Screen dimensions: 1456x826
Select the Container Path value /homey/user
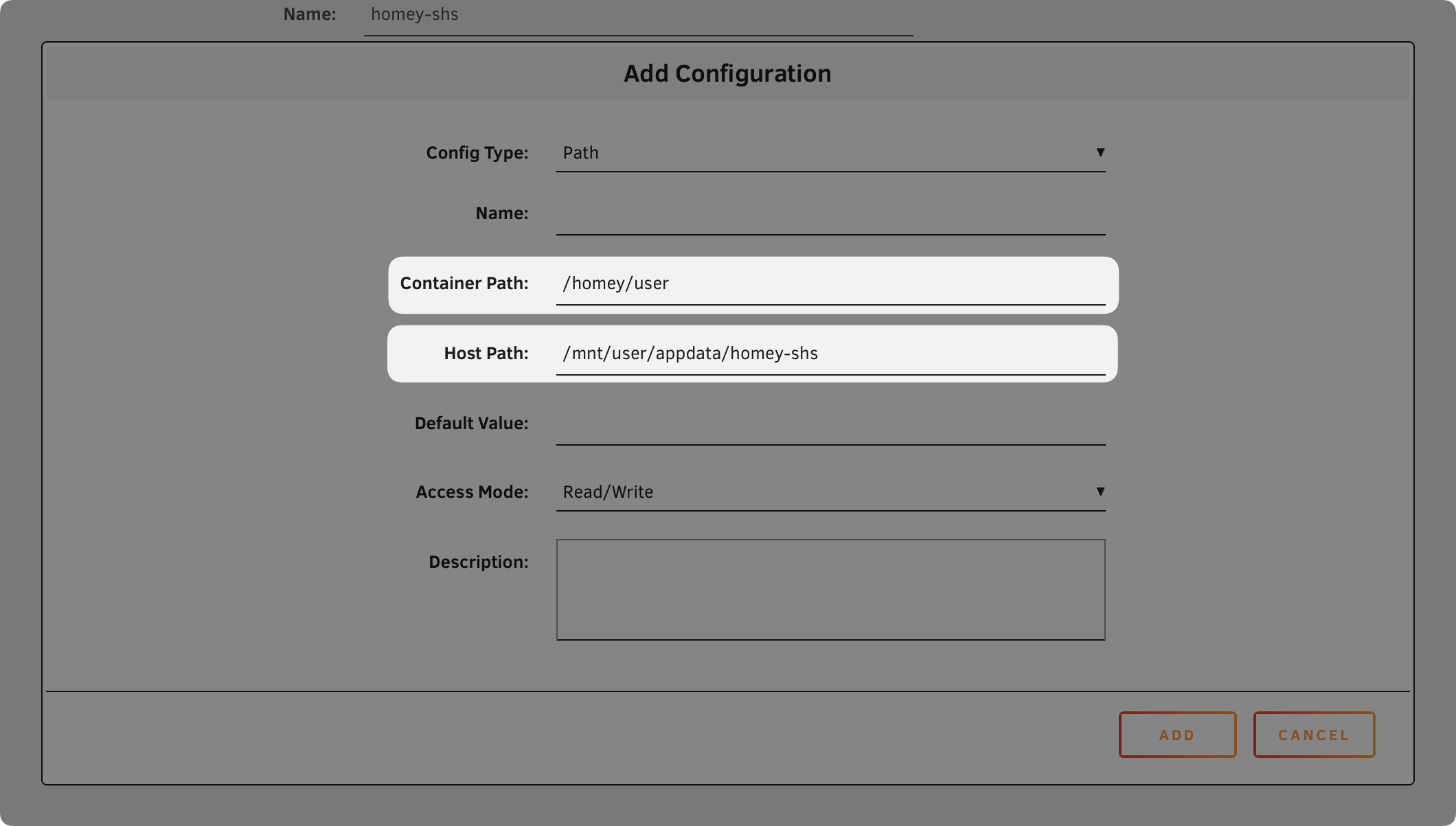point(615,283)
